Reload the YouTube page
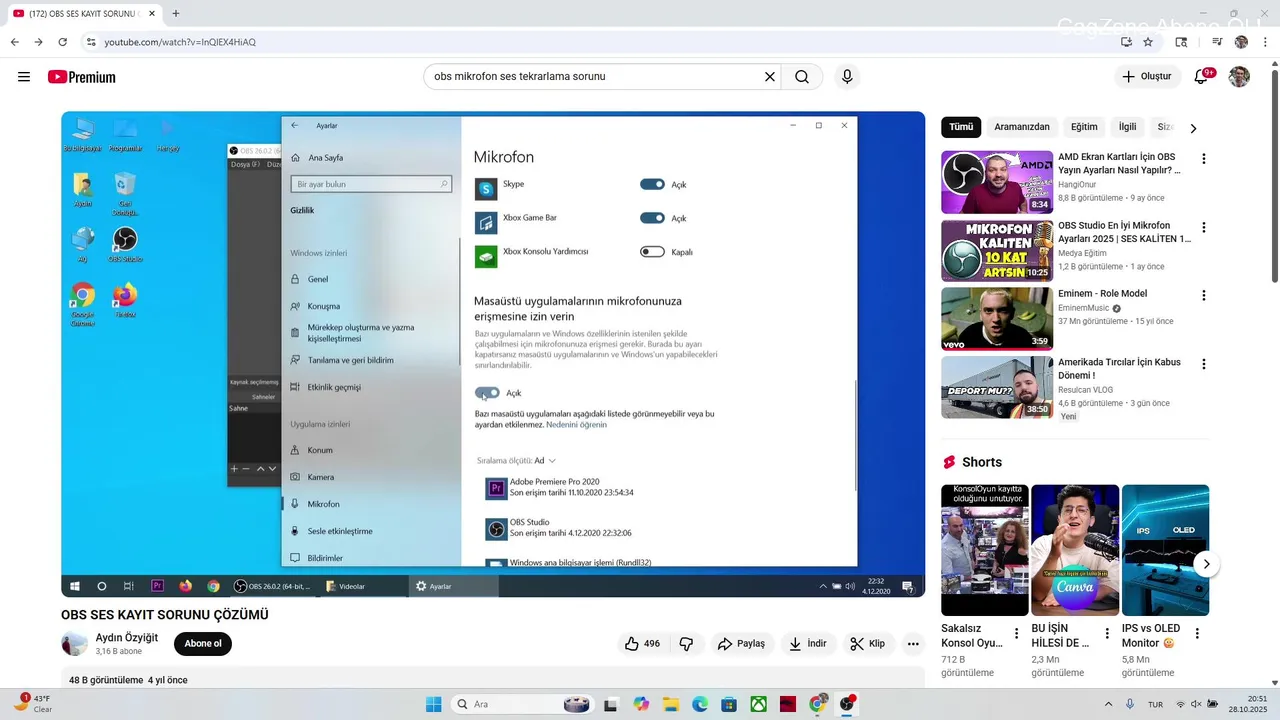This screenshot has width=1280, height=720. (x=63, y=42)
